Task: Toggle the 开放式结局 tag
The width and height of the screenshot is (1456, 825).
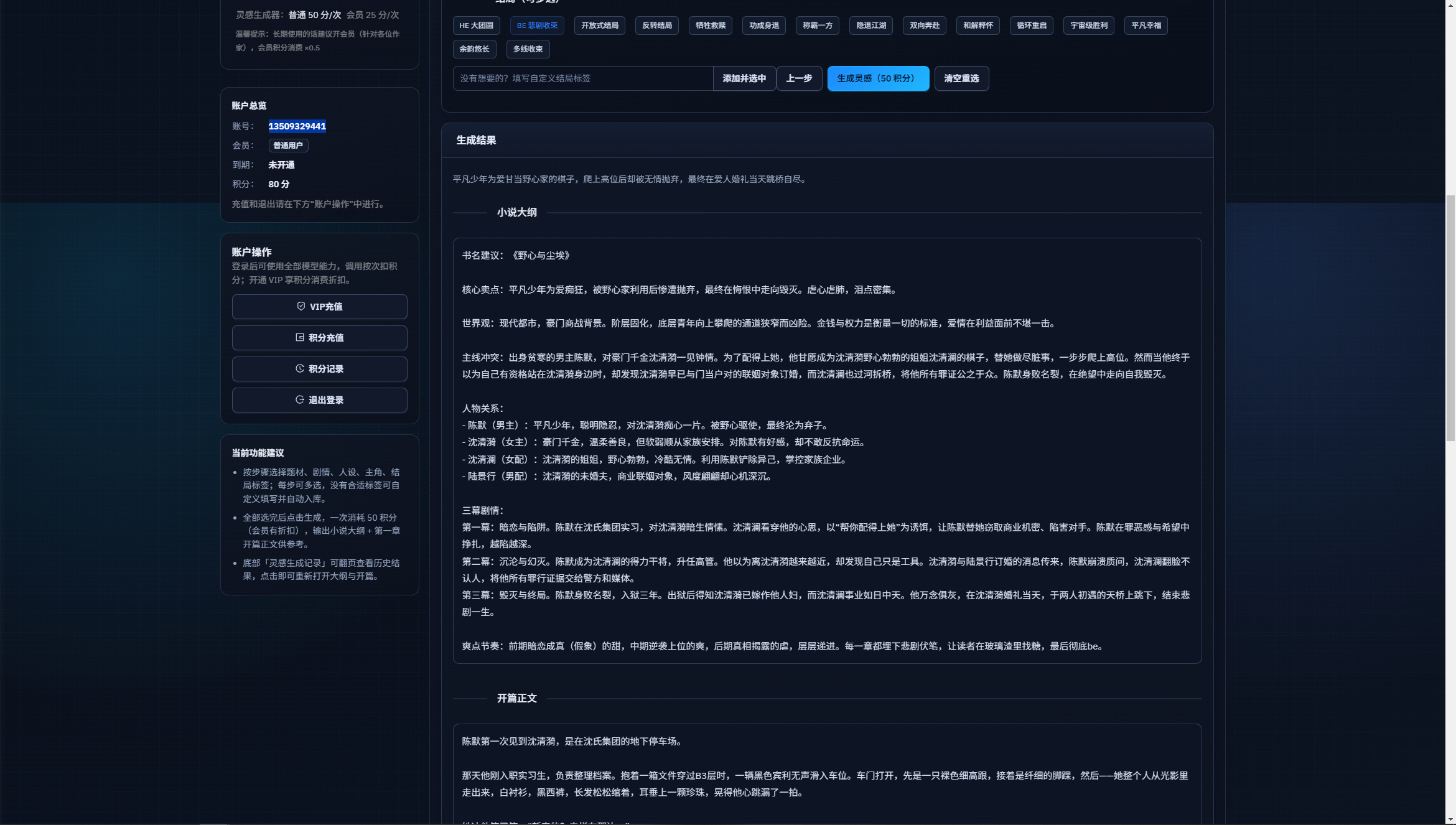Action: coord(600,26)
